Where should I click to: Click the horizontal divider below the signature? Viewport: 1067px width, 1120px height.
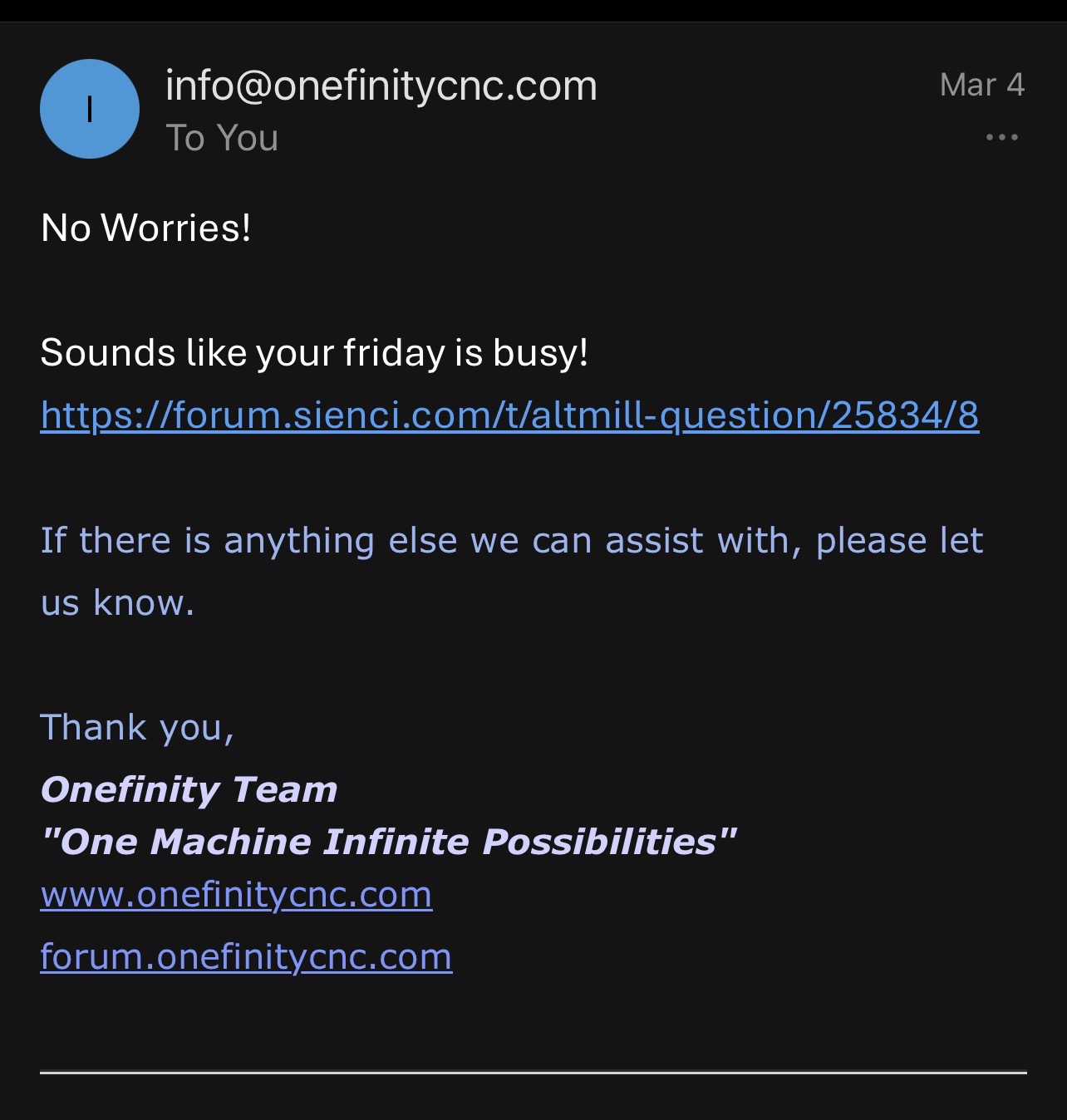(533, 1073)
